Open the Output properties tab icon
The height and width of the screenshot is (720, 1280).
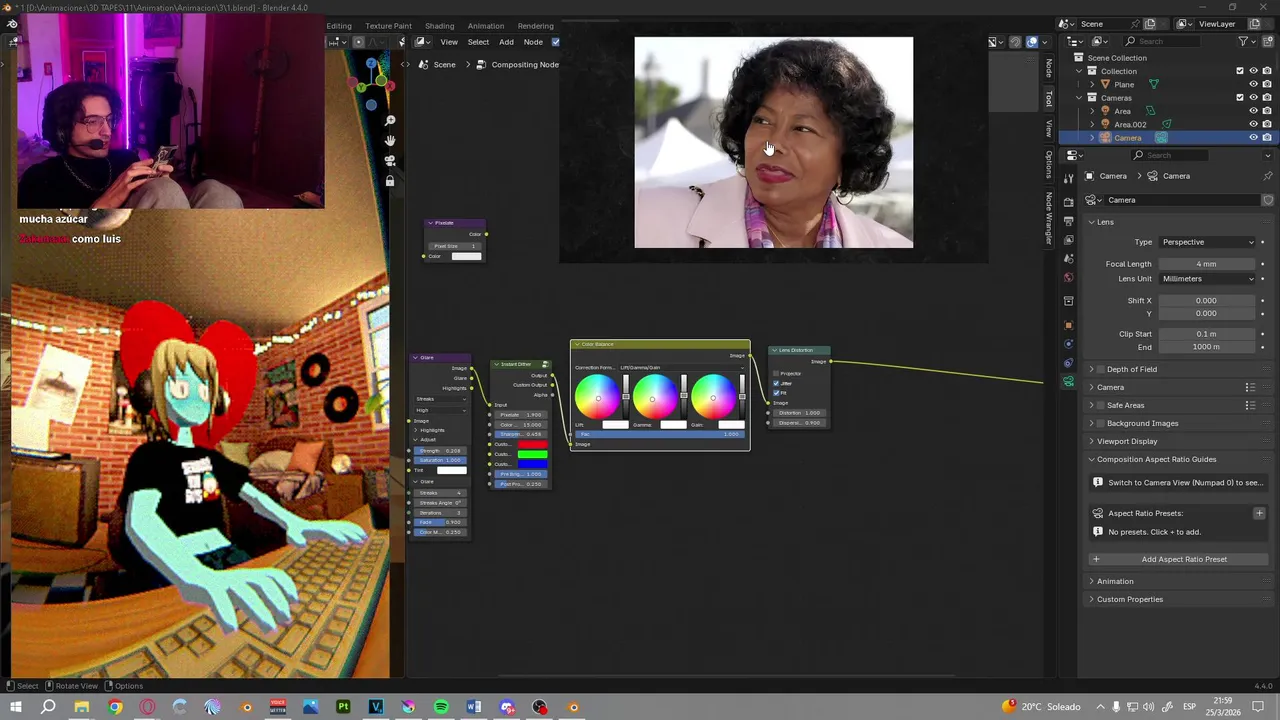click(1068, 221)
